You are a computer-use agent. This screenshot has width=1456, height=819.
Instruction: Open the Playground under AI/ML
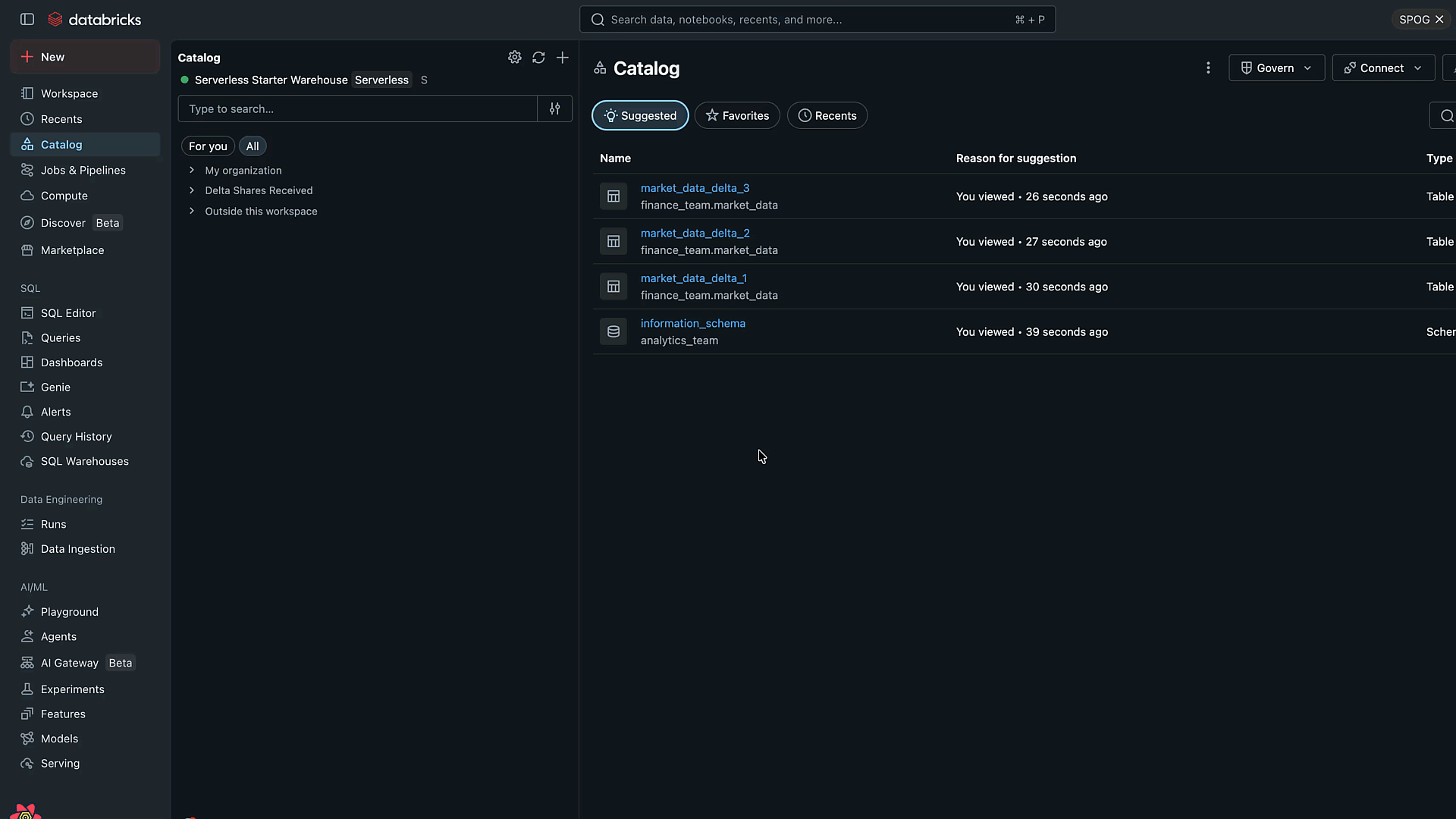tap(69, 611)
